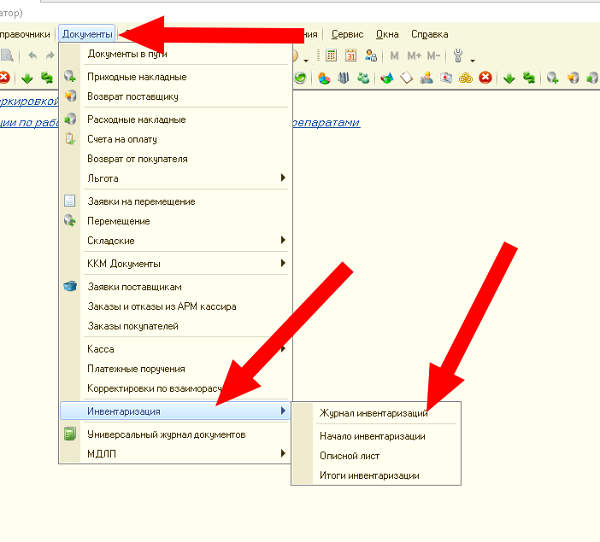Open the calculator icon in the toolbar
The width and height of the screenshot is (600, 542).
point(333,56)
